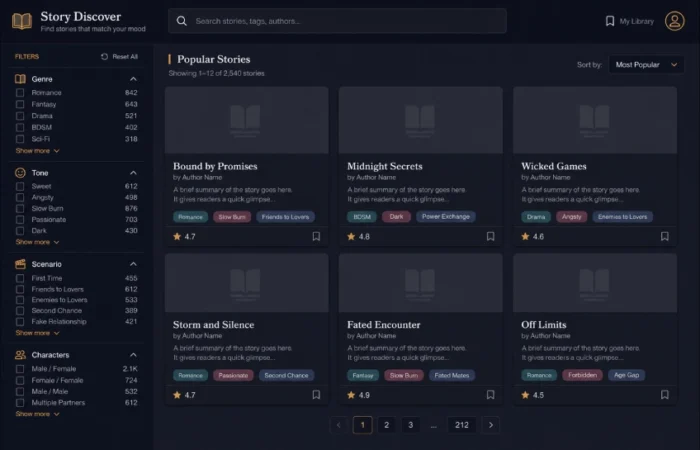Show more Scenario options

pyautogui.click(x=38, y=333)
